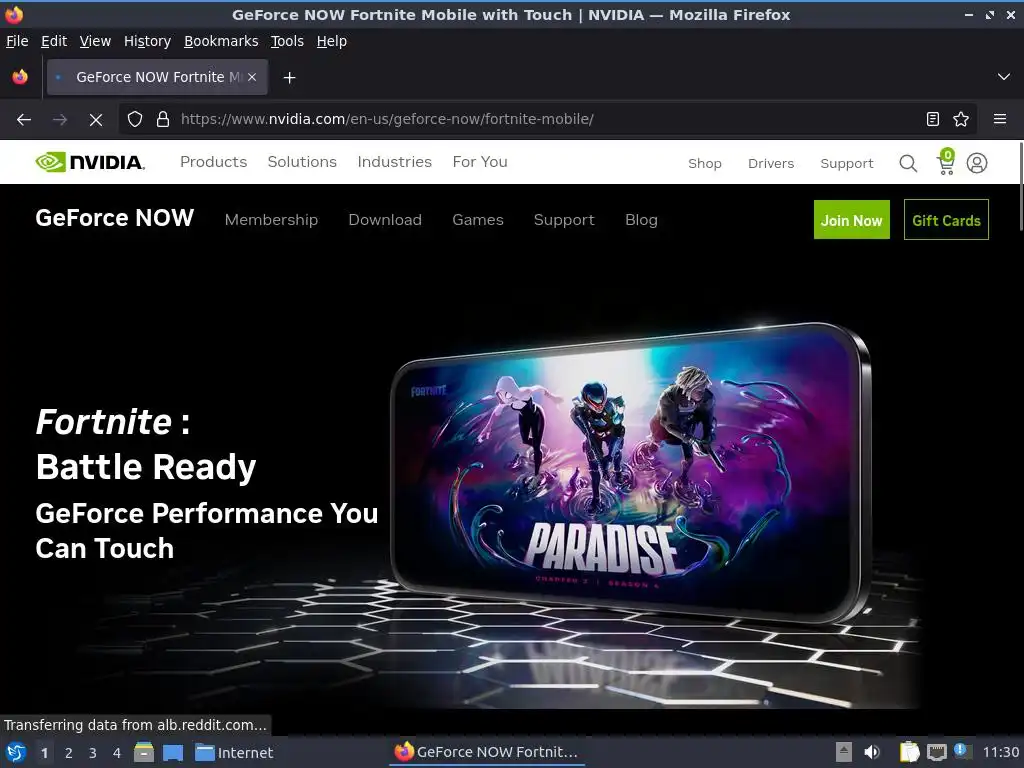1024x768 pixels.
Task: Click the disabled forward arrow button
Action: pyautogui.click(x=59, y=120)
